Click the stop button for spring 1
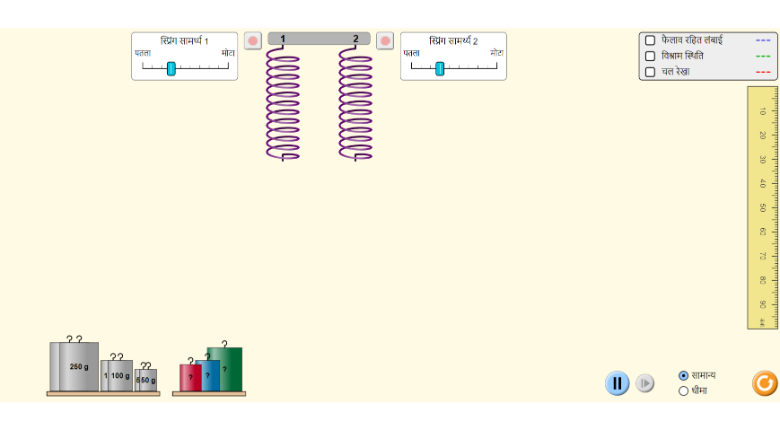The height and width of the screenshot is (430, 780). [x=253, y=41]
